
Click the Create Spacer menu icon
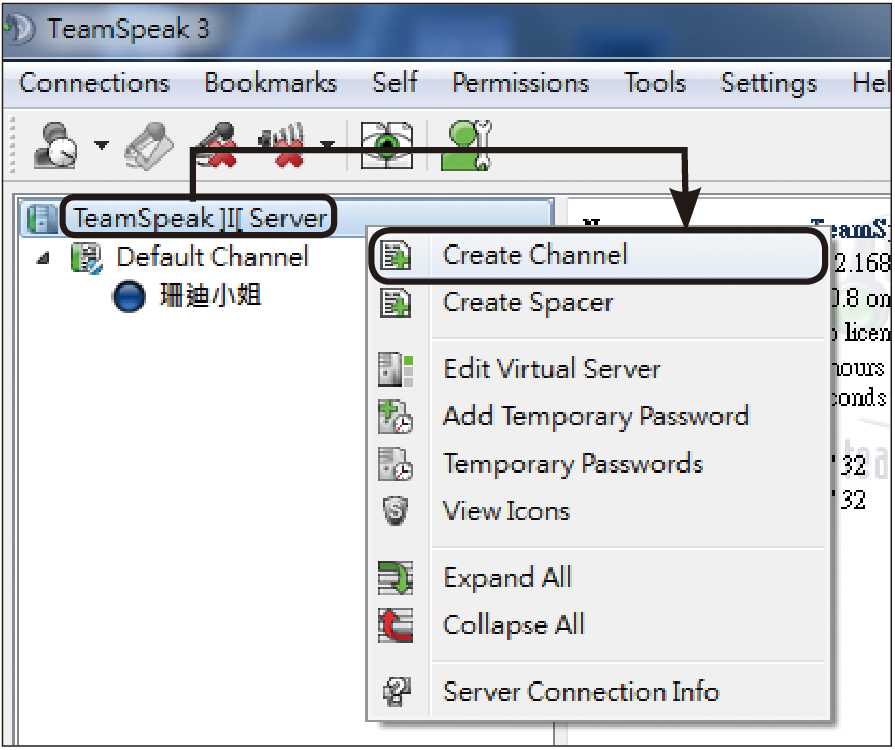(396, 303)
